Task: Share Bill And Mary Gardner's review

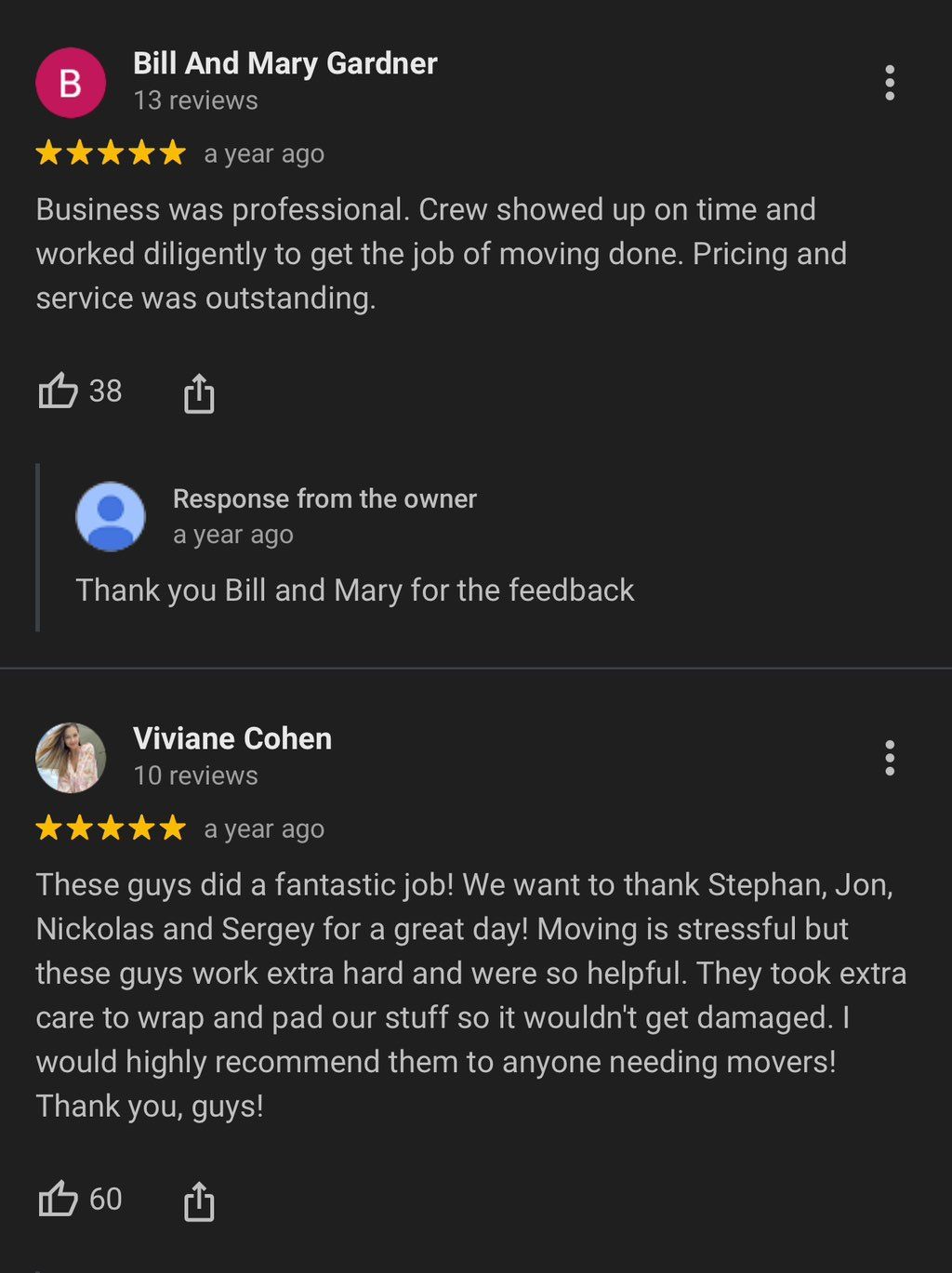Action: coord(199,392)
